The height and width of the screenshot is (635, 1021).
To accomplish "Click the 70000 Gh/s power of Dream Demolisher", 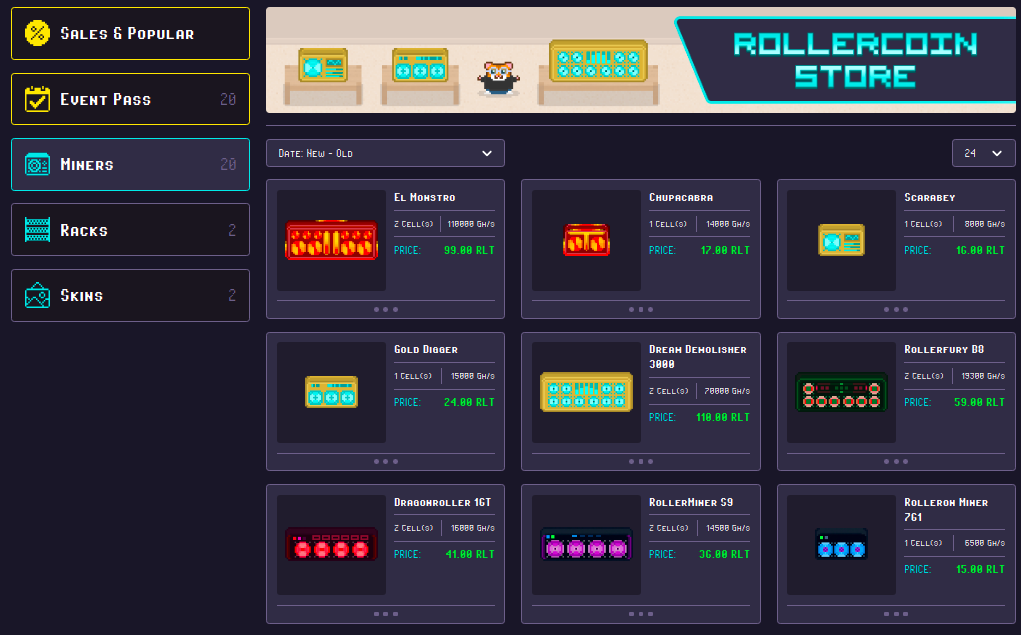I will click(727, 391).
